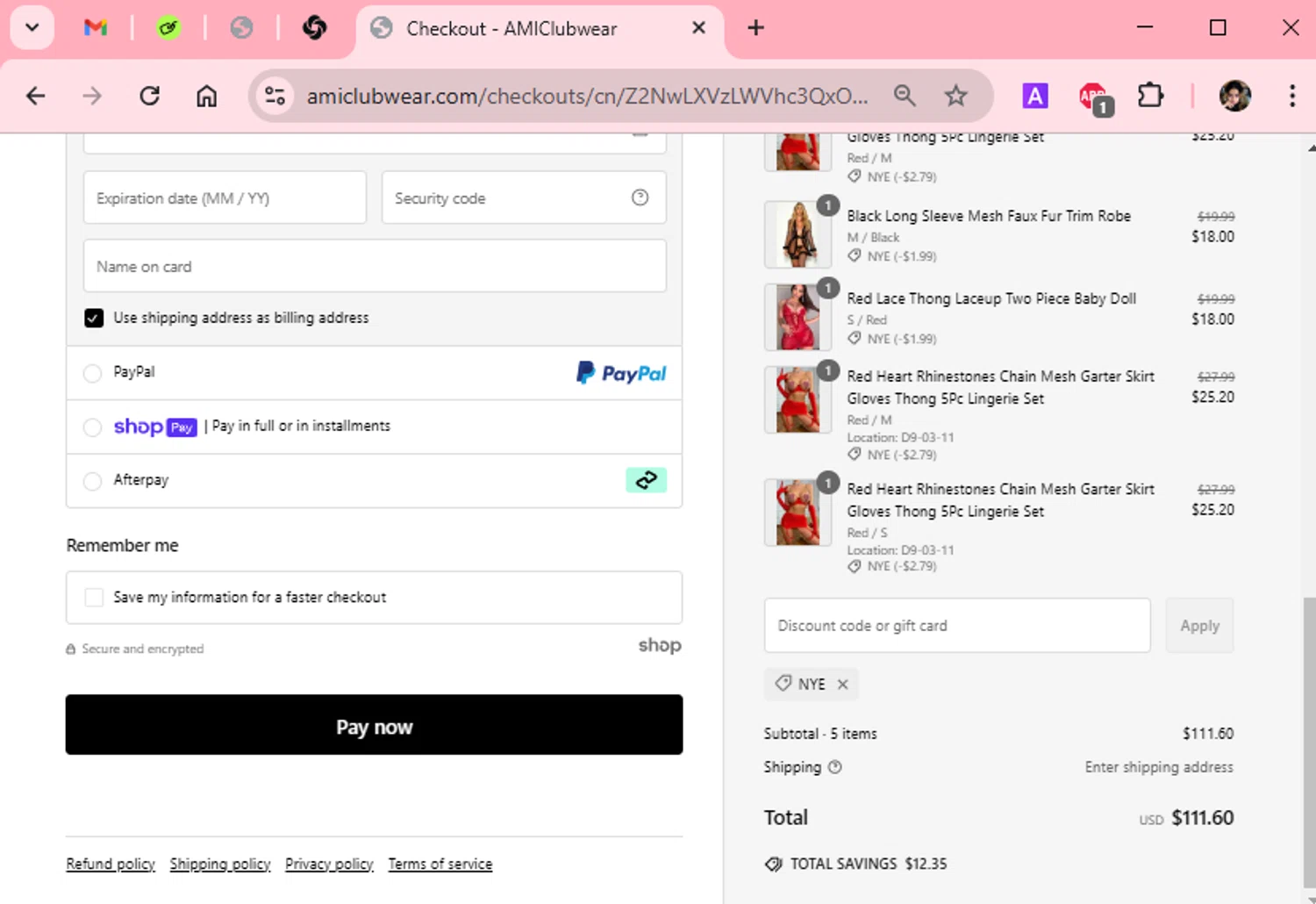1316x904 pixels.
Task: Click the order summary scrollbar
Action: coord(1310,742)
